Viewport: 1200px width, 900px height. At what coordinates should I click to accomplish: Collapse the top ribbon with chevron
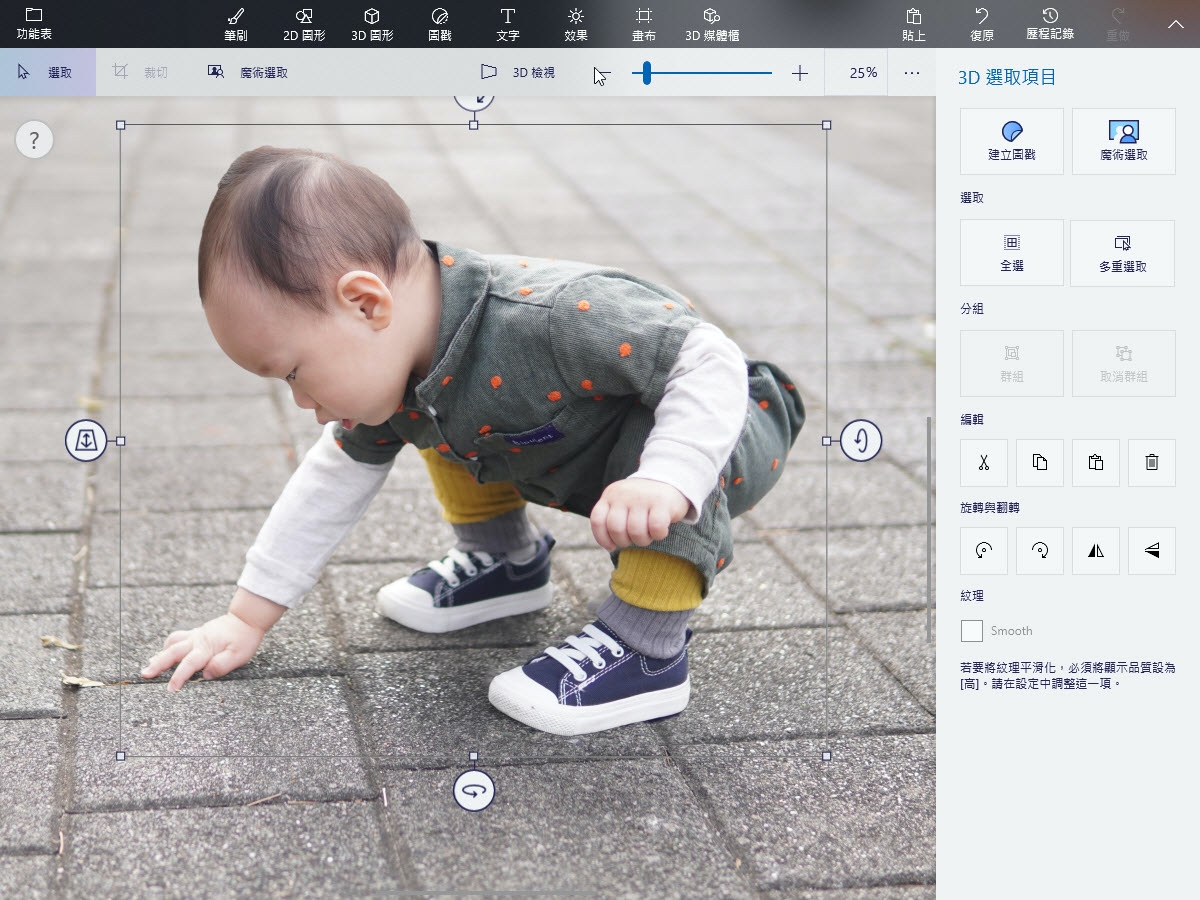pyautogui.click(x=1175, y=24)
